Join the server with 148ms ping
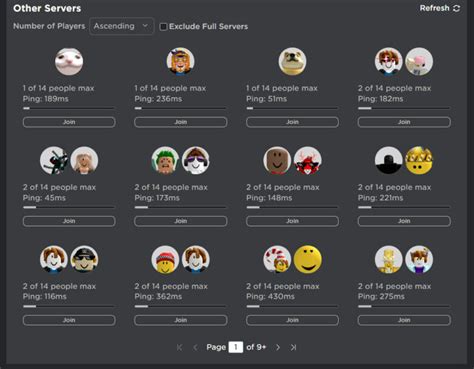474x369 pixels. [292, 221]
